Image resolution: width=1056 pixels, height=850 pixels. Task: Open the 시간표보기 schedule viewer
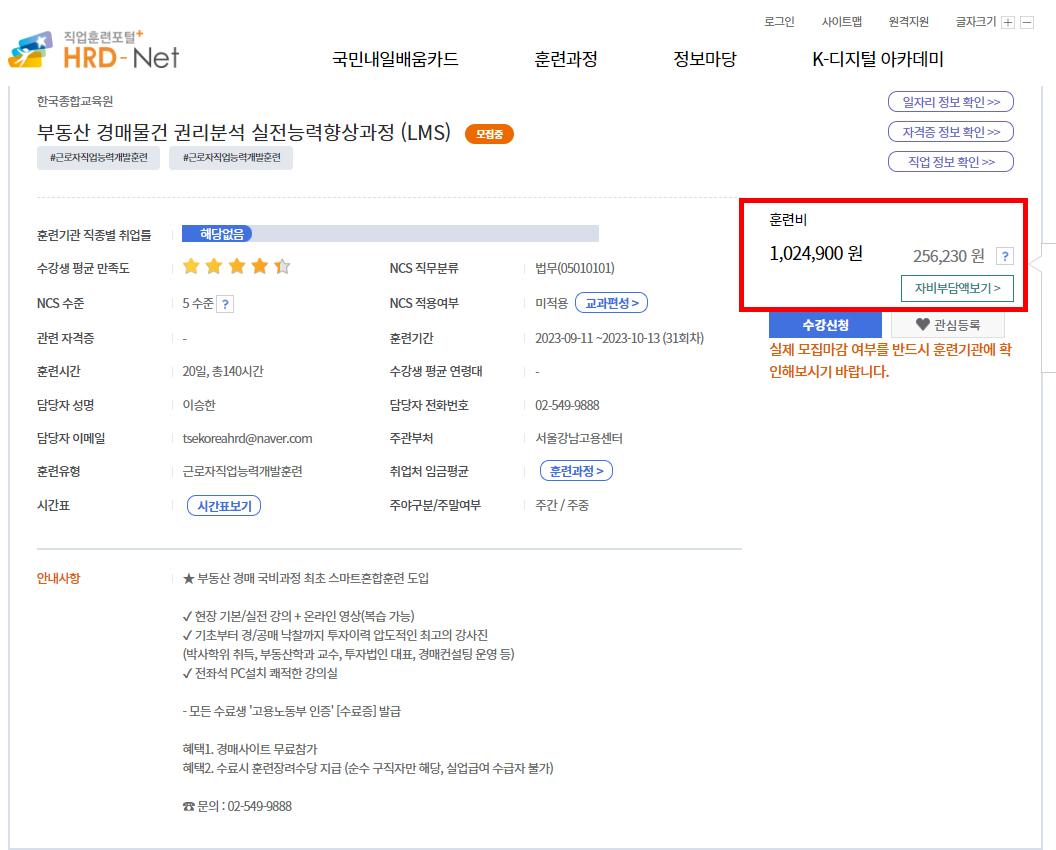point(224,505)
